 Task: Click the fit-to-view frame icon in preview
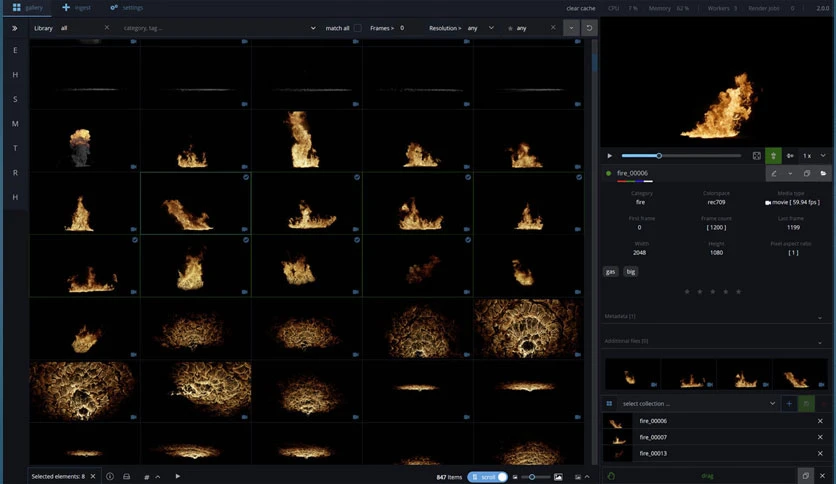pyautogui.click(x=757, y=156)
